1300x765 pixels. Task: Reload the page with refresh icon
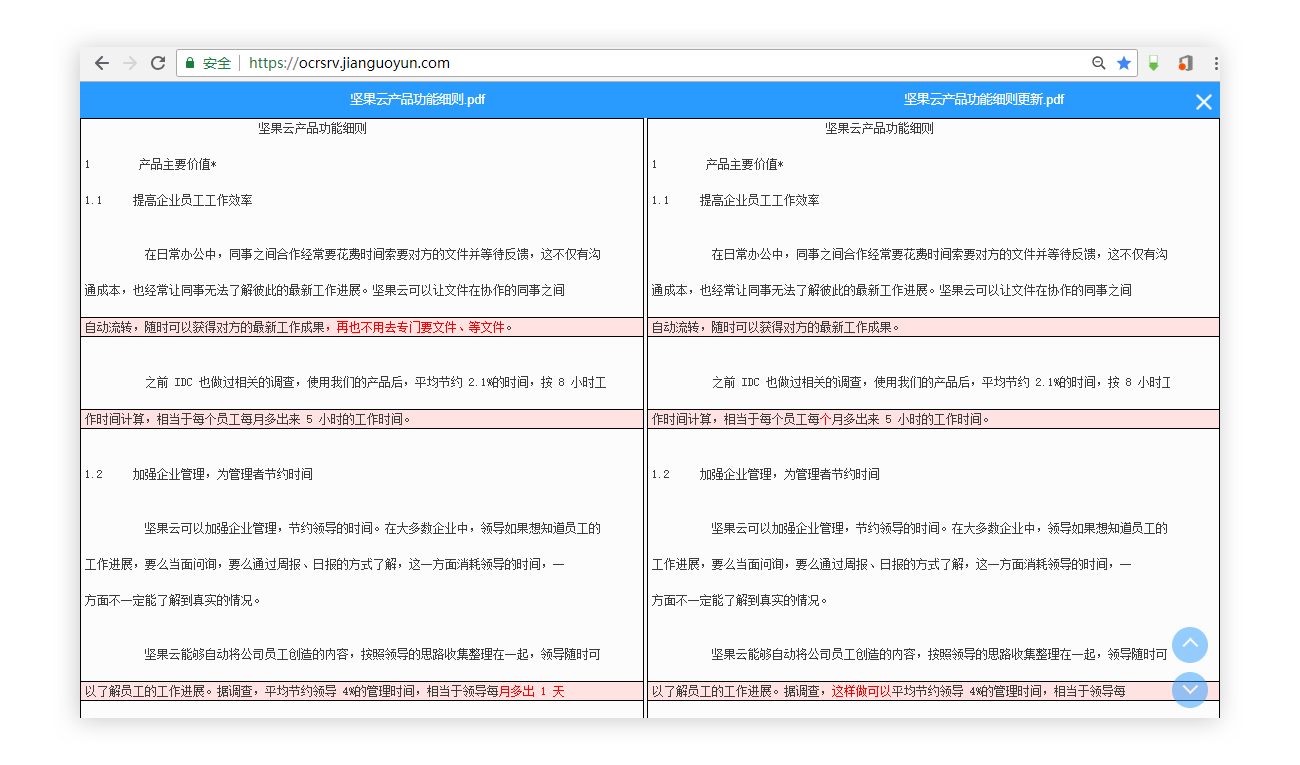pyautogui.click(x=158, y=63)
